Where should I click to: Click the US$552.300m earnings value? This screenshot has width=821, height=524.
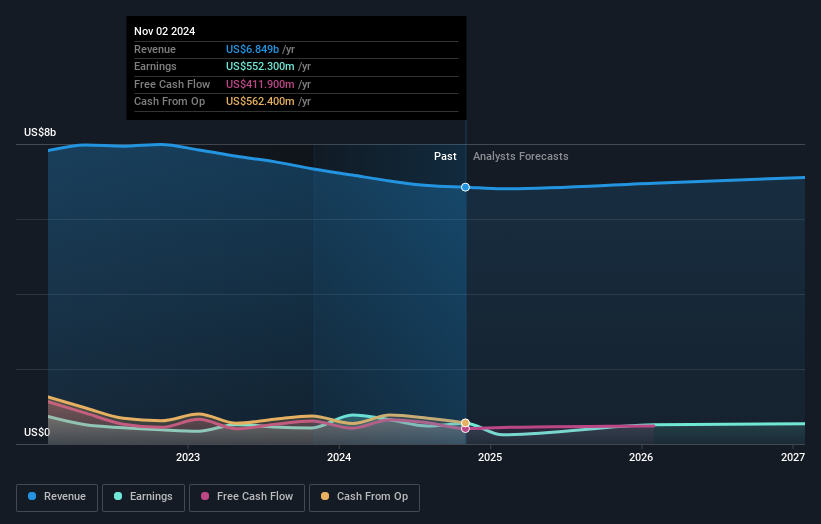[260, 66]
